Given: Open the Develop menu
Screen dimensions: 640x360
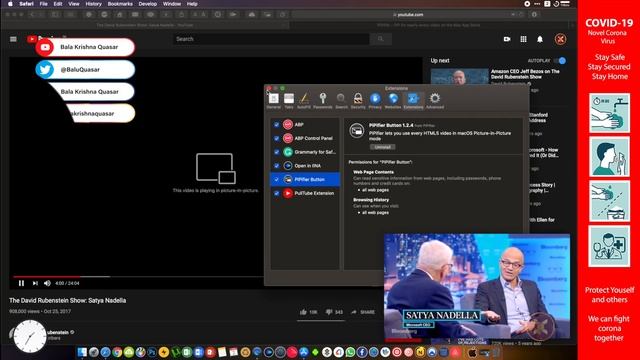Looking at the screenshot, I should pyautogui.click(x=147, y=4).
